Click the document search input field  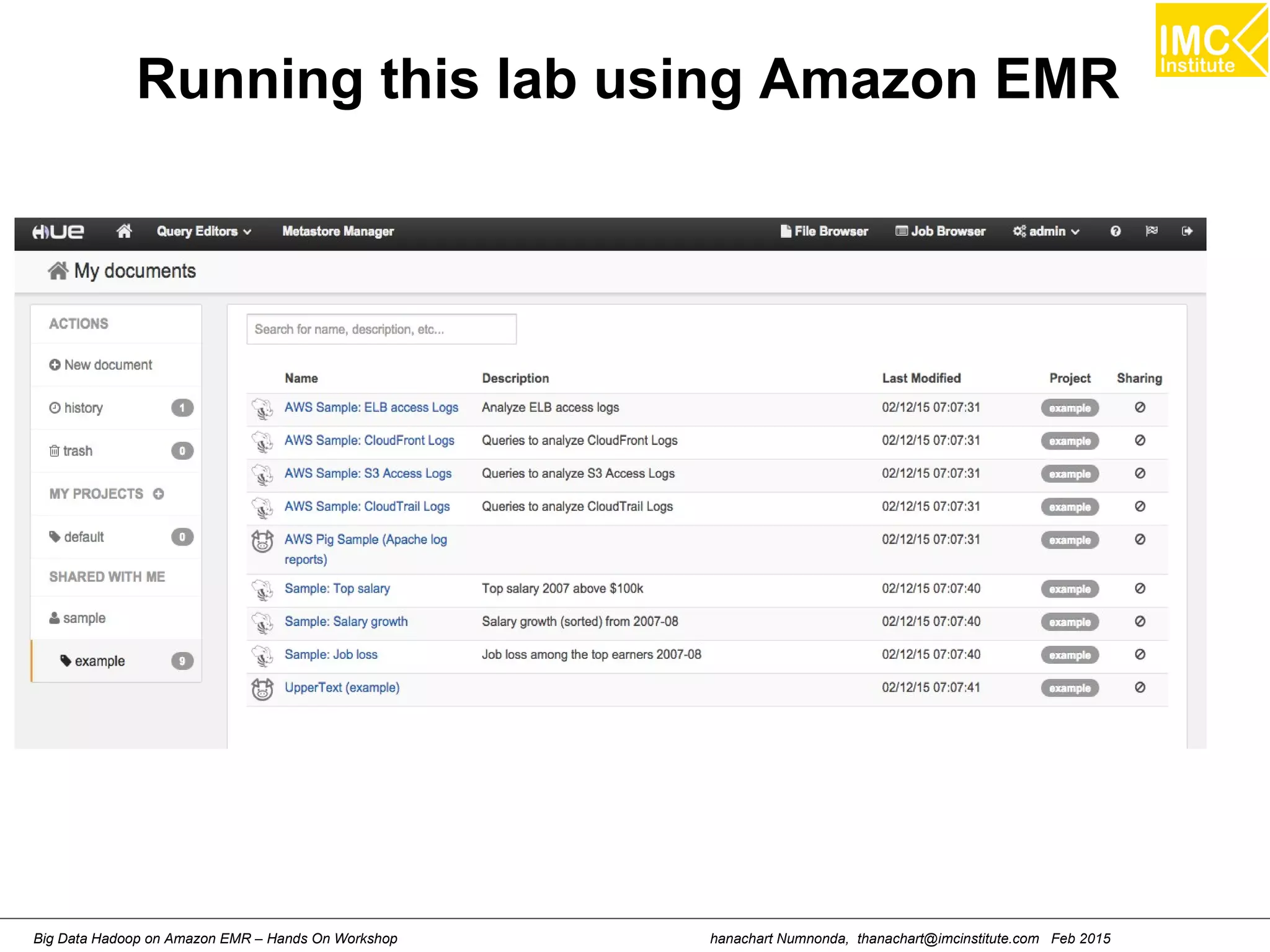pyautogui.click(x=381, y=329)
